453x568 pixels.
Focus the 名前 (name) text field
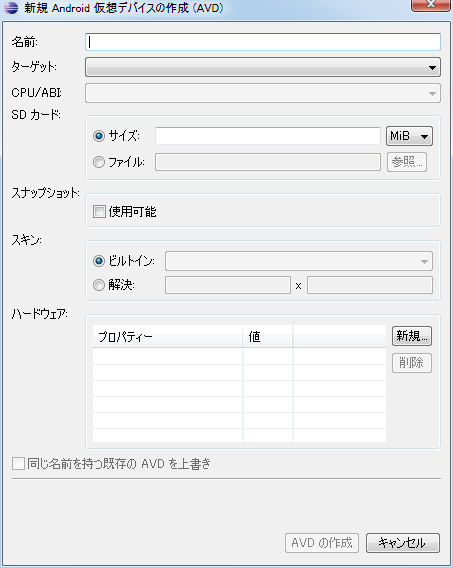(x=263, y=42)
